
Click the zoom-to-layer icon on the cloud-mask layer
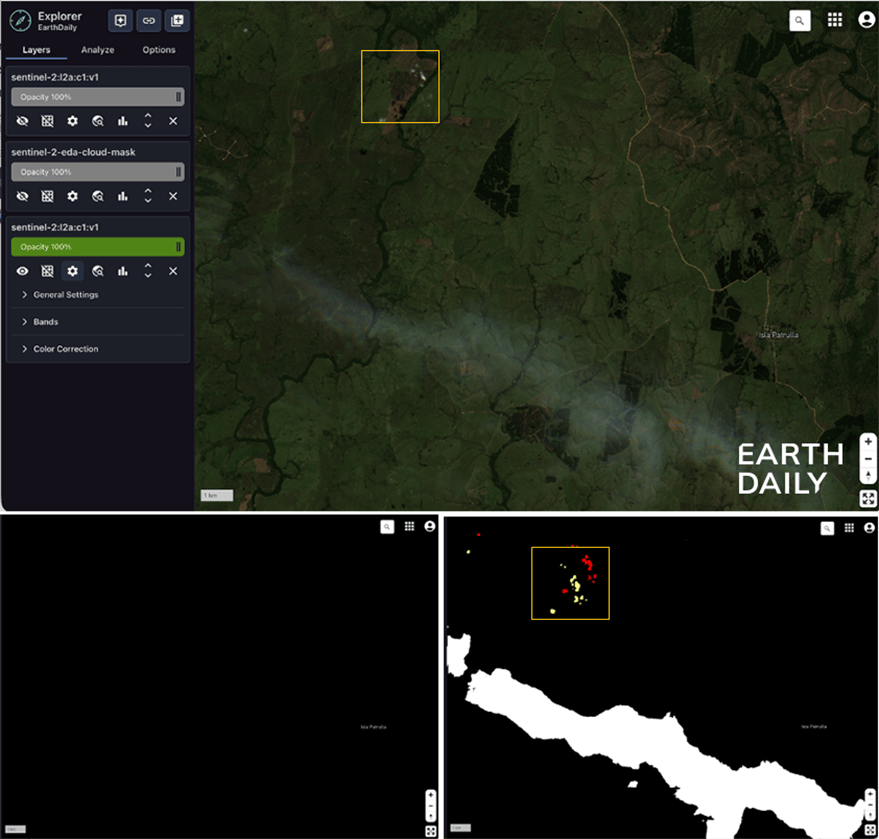[97, 196]
